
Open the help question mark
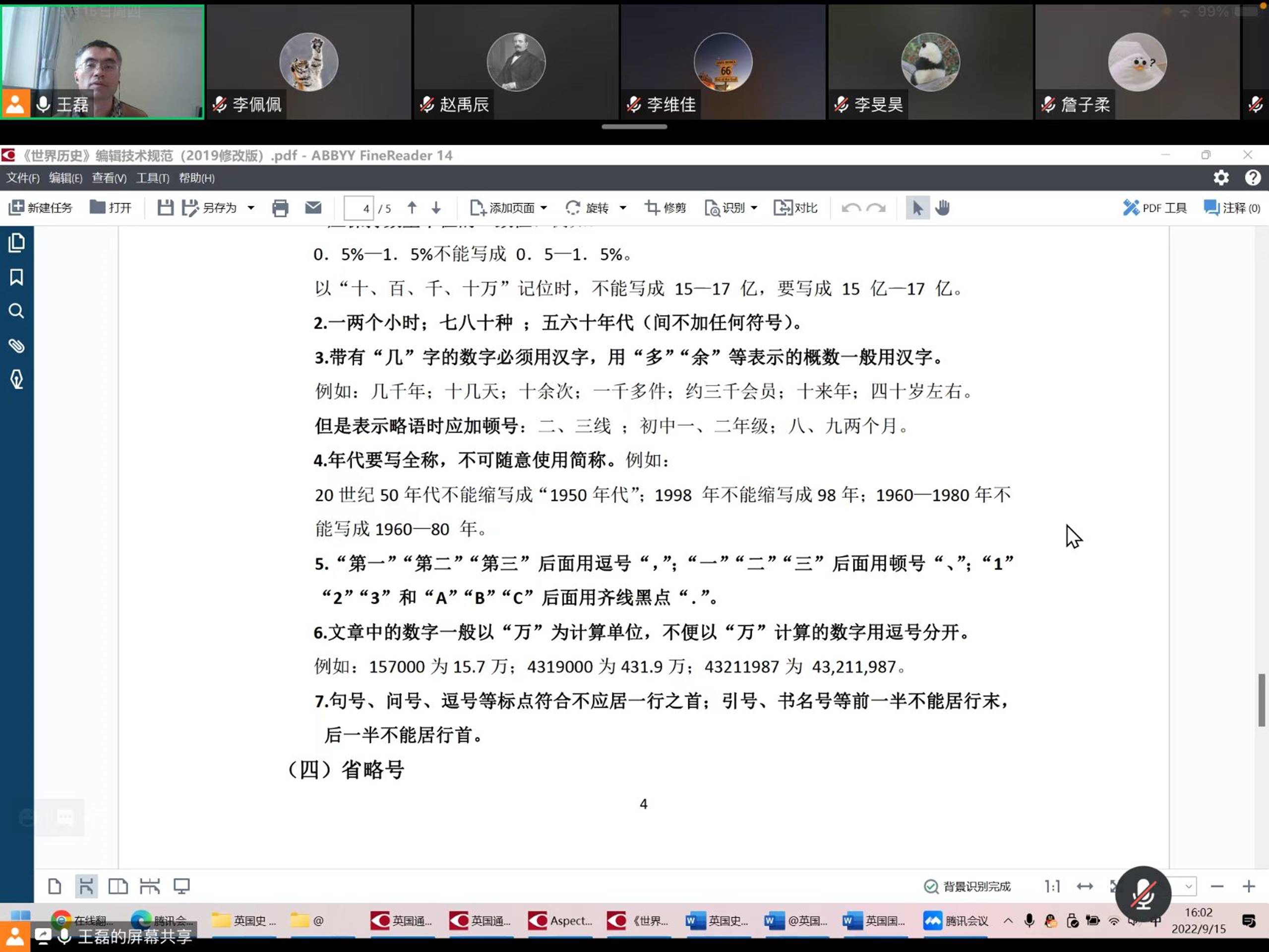click(1252, 178)
